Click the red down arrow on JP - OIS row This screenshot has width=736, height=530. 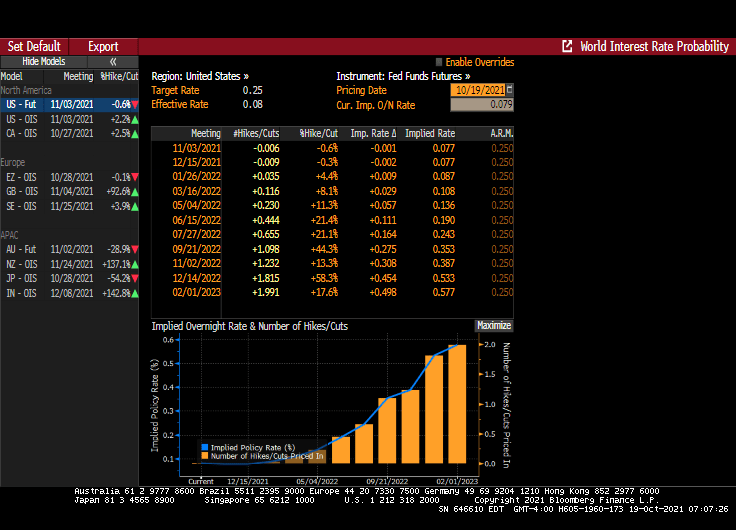pyautogui.click(x=135, y=278)
